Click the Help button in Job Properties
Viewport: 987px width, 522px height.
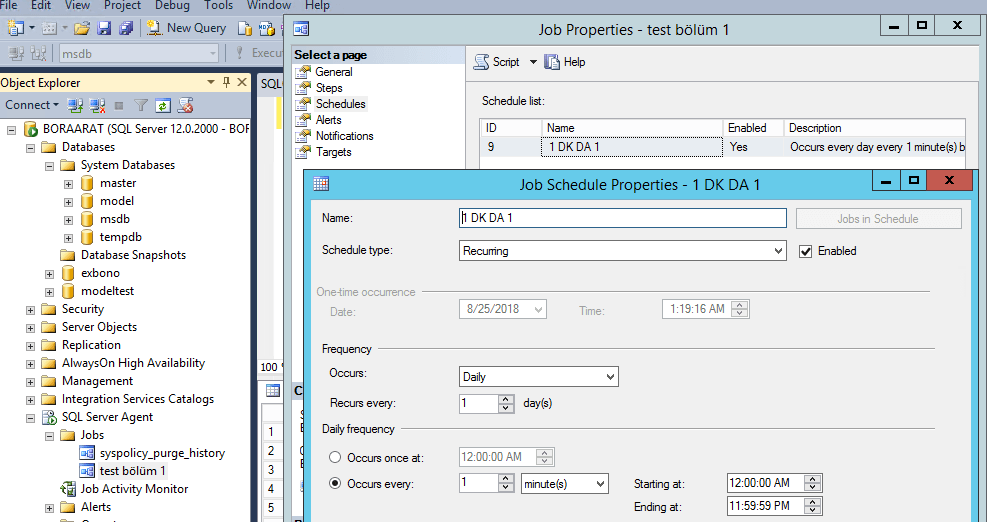coord(565,62)
